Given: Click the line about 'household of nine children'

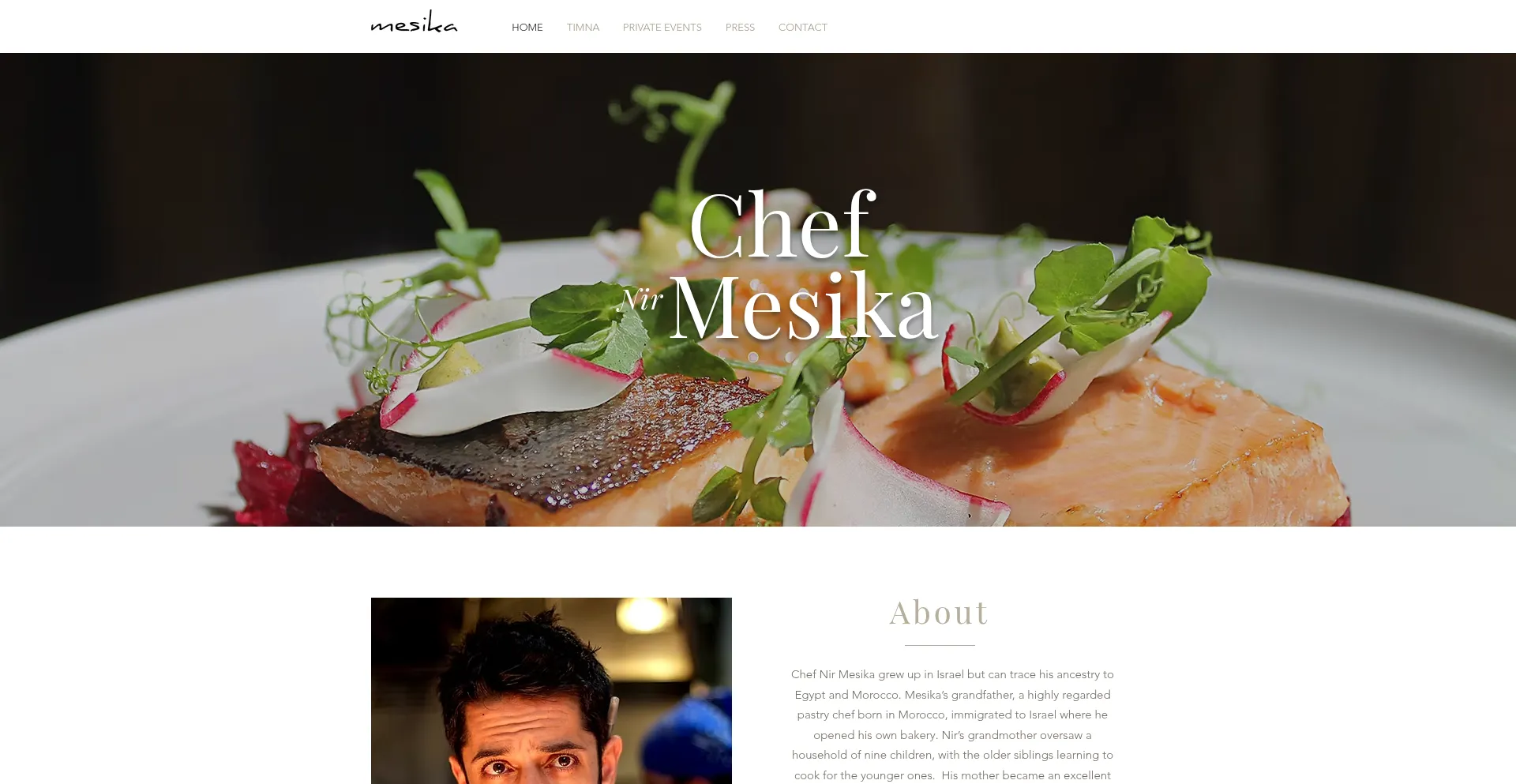Looking at the screenshot, I should 952,755.
